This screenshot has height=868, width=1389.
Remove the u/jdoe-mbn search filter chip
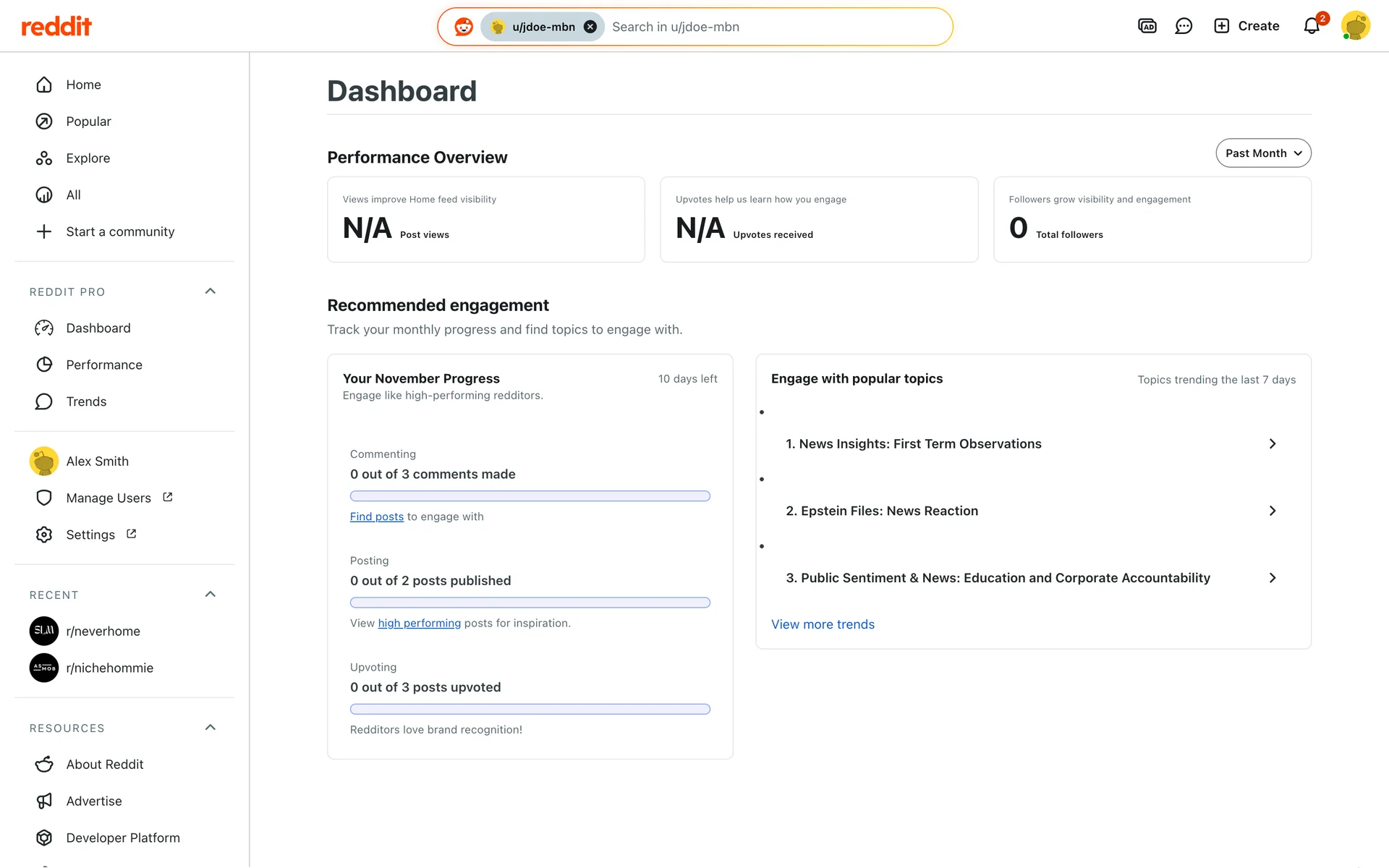590,27
